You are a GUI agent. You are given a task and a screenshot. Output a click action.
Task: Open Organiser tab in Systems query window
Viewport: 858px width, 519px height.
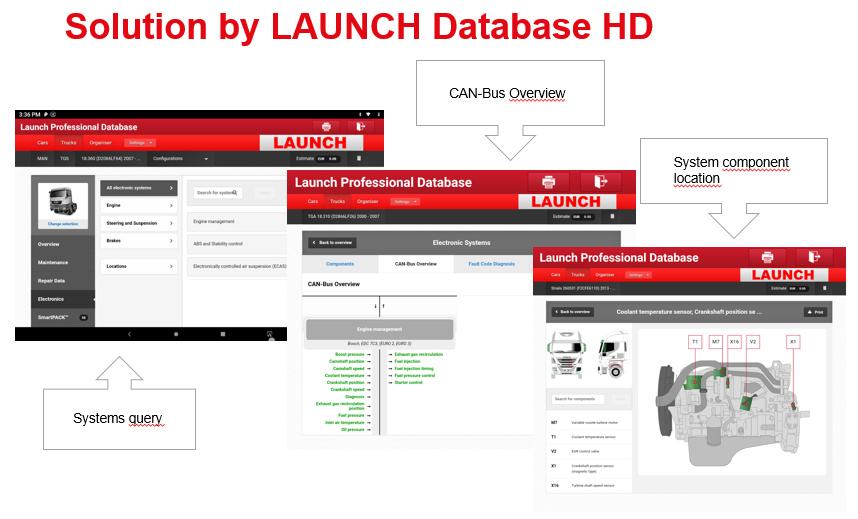click(100, 142)
